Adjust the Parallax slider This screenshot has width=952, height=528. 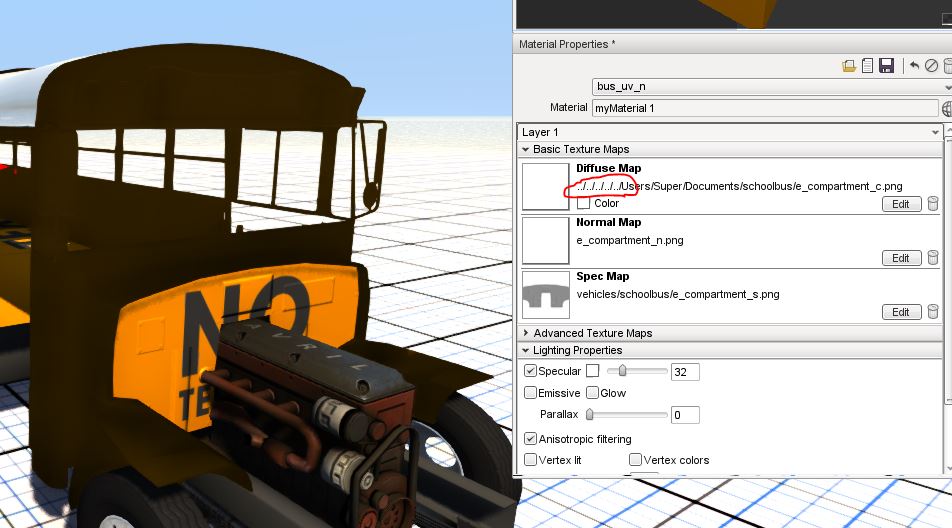(627, 415)
